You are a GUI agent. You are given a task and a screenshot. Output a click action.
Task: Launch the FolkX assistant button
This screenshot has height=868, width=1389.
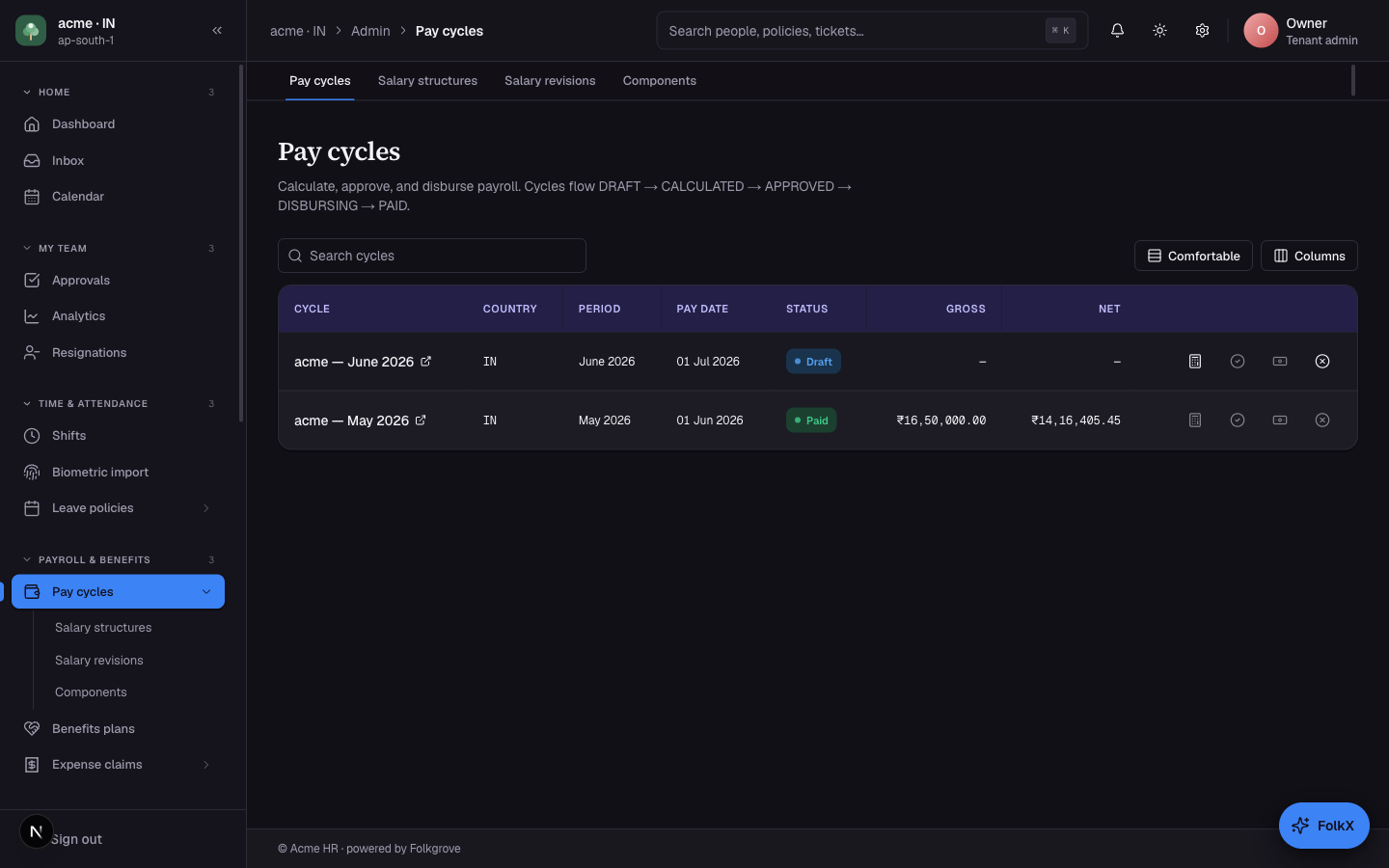[x=1323, y=826]
